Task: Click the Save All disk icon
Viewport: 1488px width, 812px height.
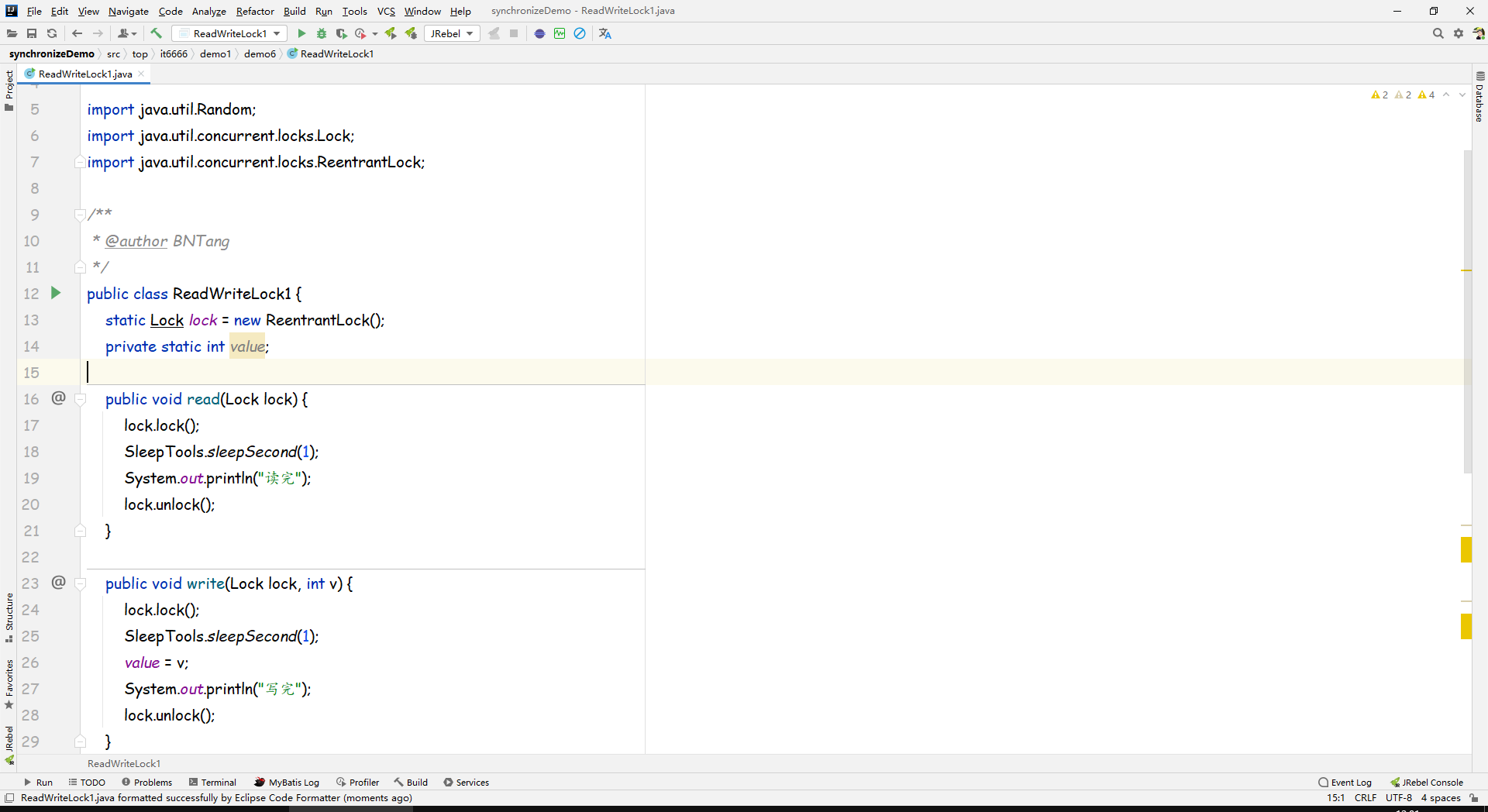Action: click(x=32, y=33)
